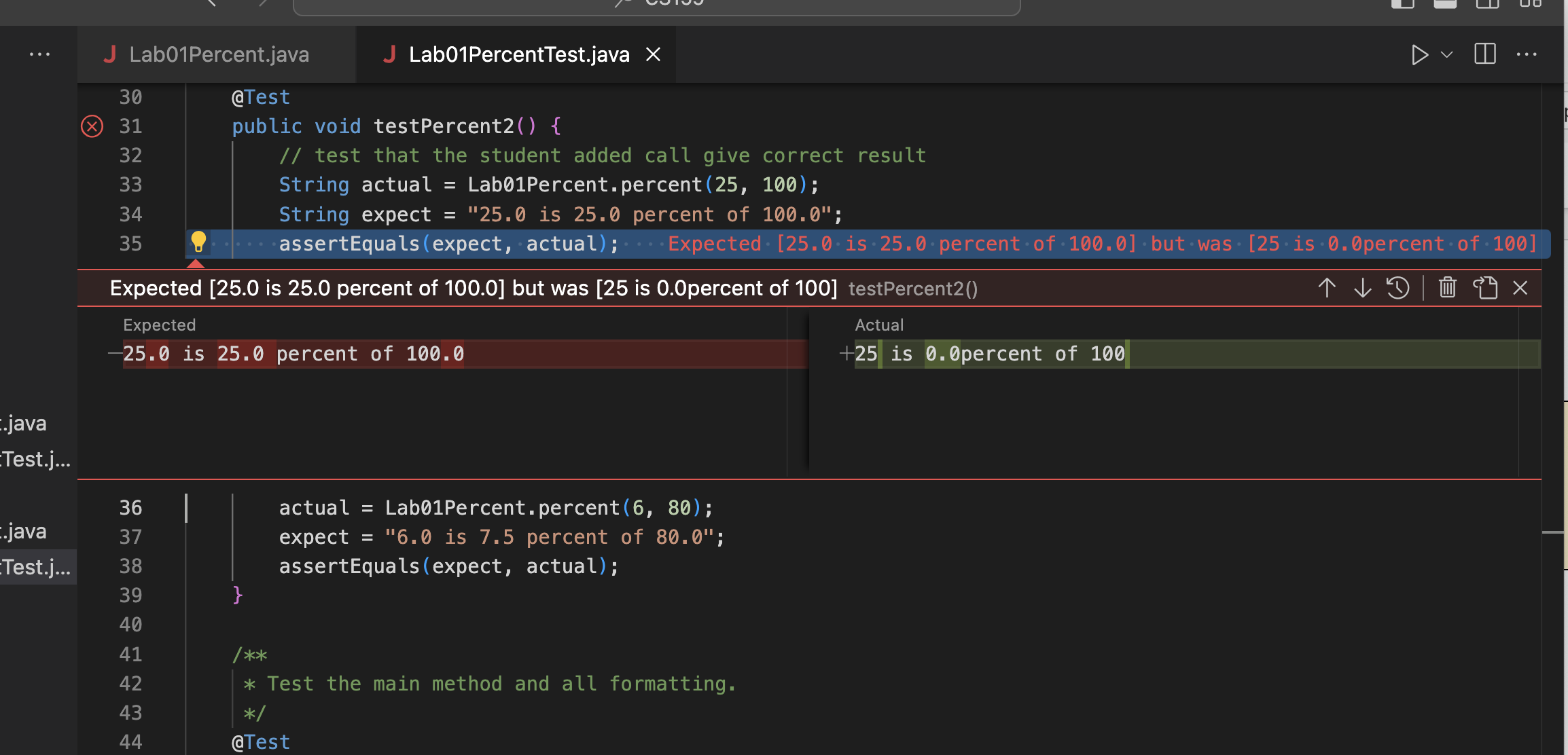Expand the run options dropdown chevron

(x=1447, y=54)
